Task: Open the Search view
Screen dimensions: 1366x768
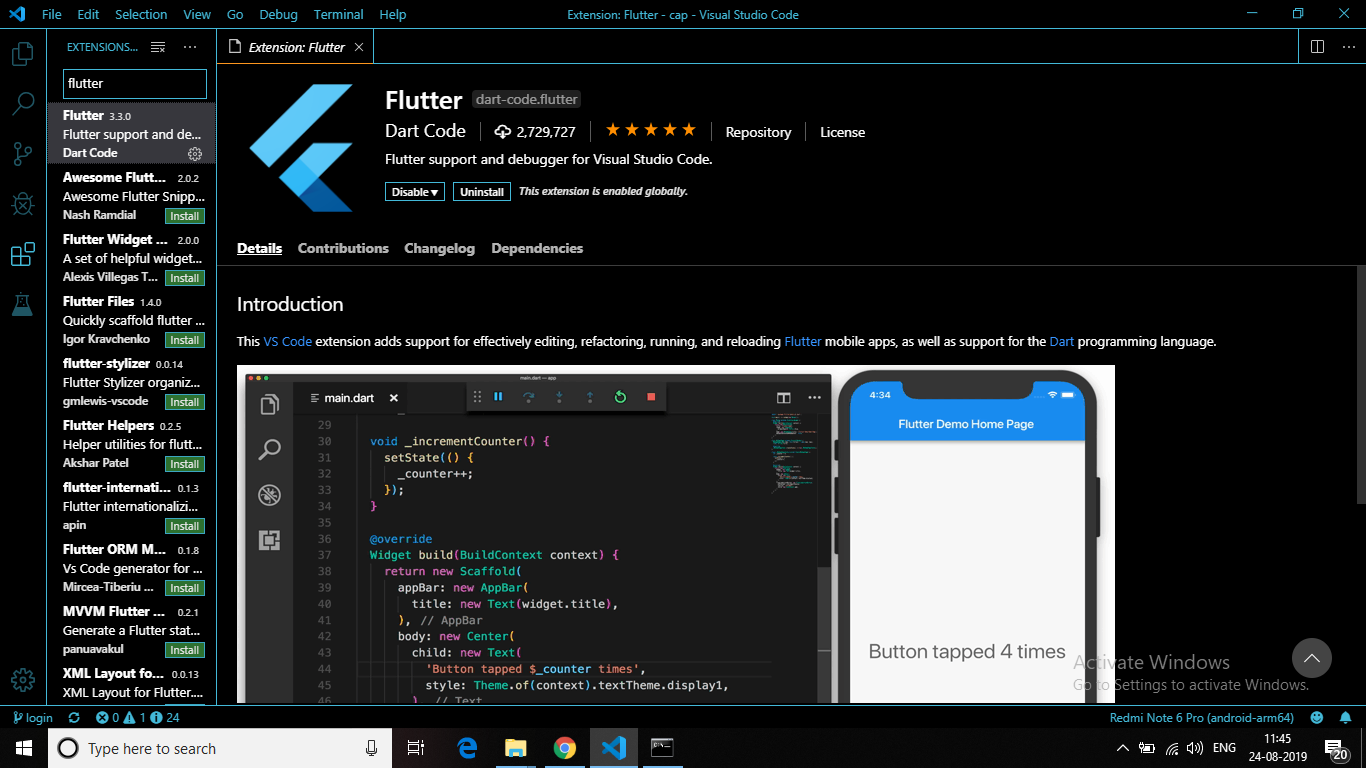Action: (x=22, y=103)
